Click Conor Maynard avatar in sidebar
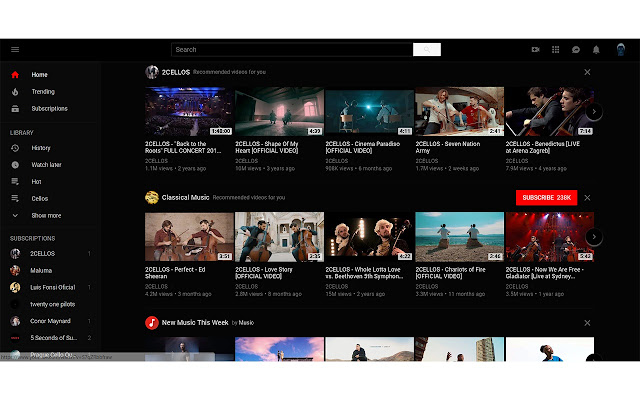Screen dimensions: 640x400 15,321
